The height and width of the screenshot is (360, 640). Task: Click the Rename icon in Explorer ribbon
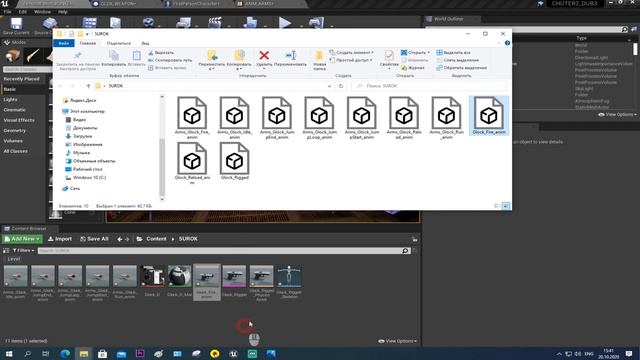[x=291, y=55]
